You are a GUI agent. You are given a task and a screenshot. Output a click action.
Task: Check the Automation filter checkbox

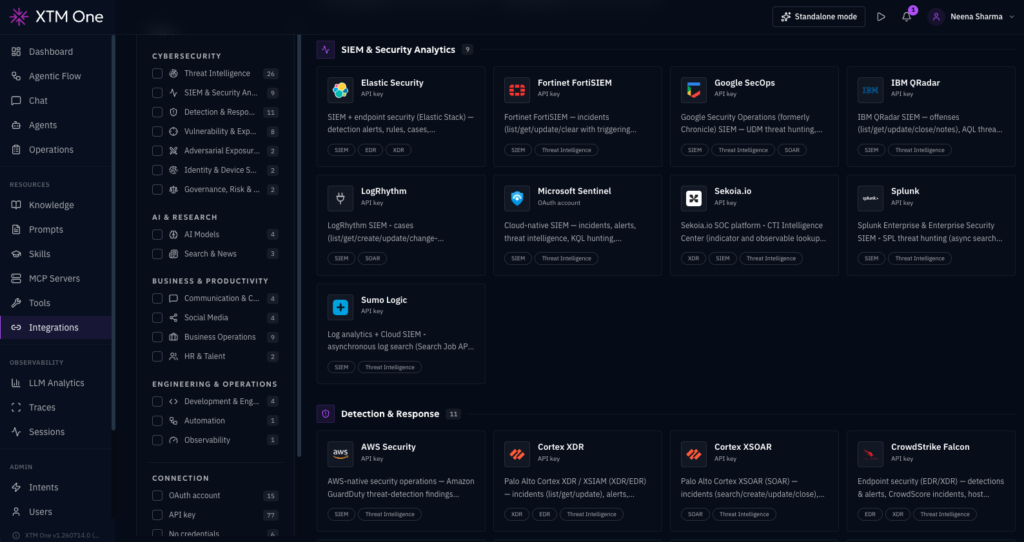(x=157, y=421)
